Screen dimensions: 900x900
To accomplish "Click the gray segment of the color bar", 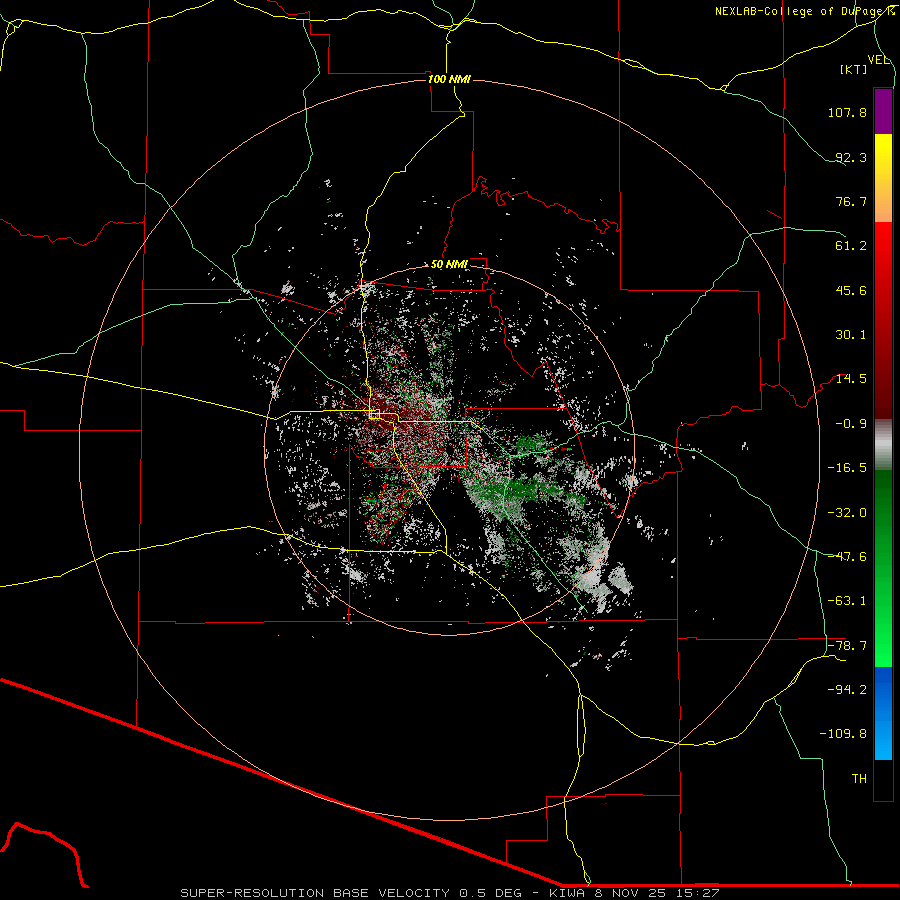I will click(883, 445).
